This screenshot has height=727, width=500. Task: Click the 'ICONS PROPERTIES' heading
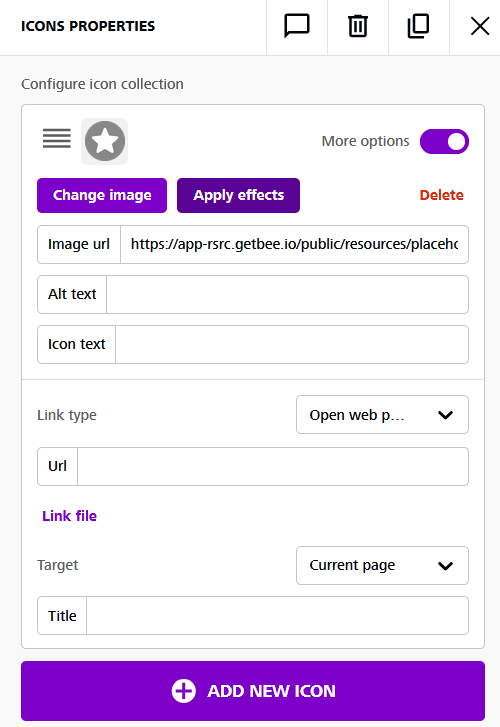click(88, 26)
